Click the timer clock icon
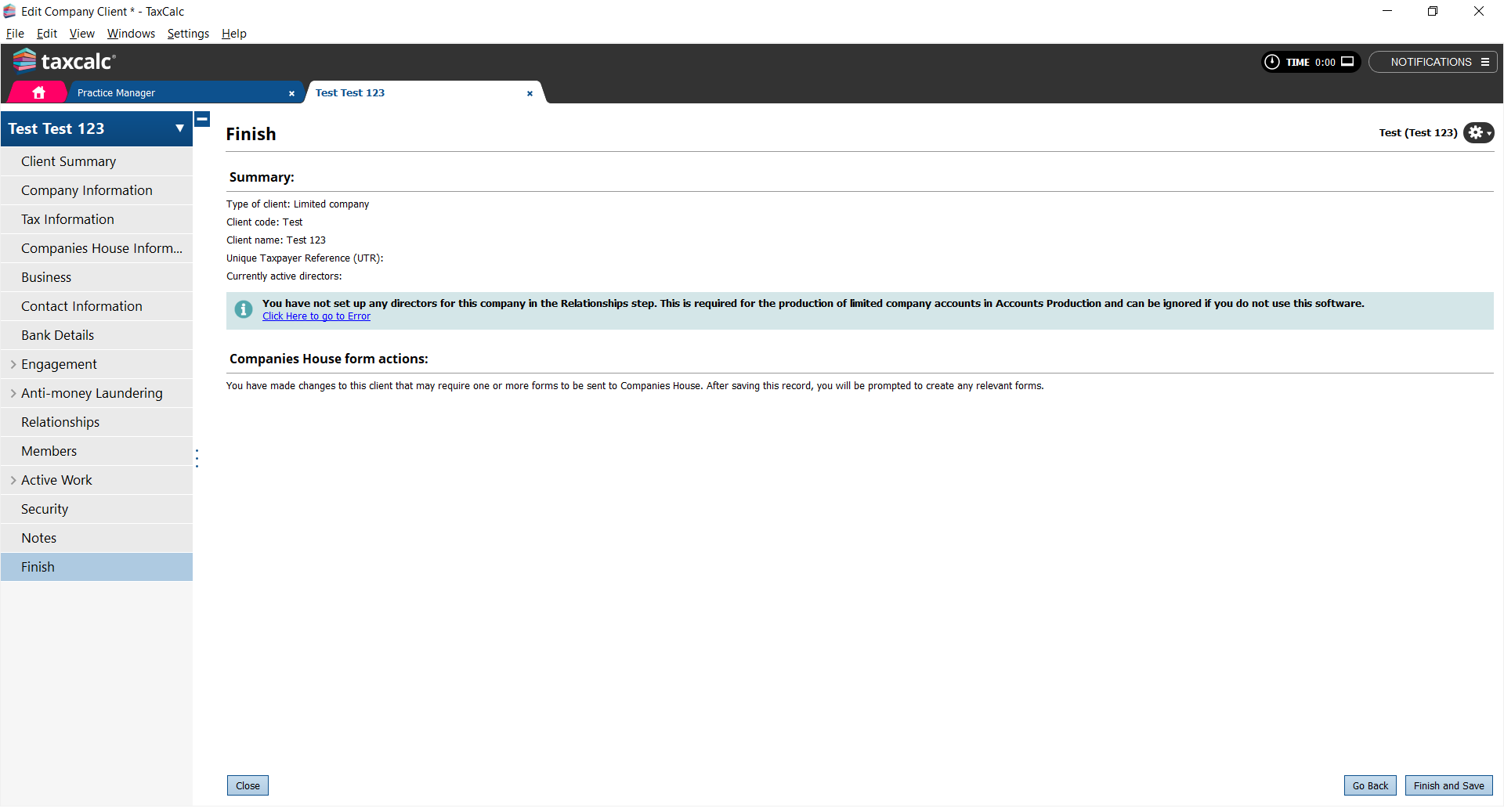Image resolution: width=1504 pixels, height=812 pixels. click(x=1272, y=62)
